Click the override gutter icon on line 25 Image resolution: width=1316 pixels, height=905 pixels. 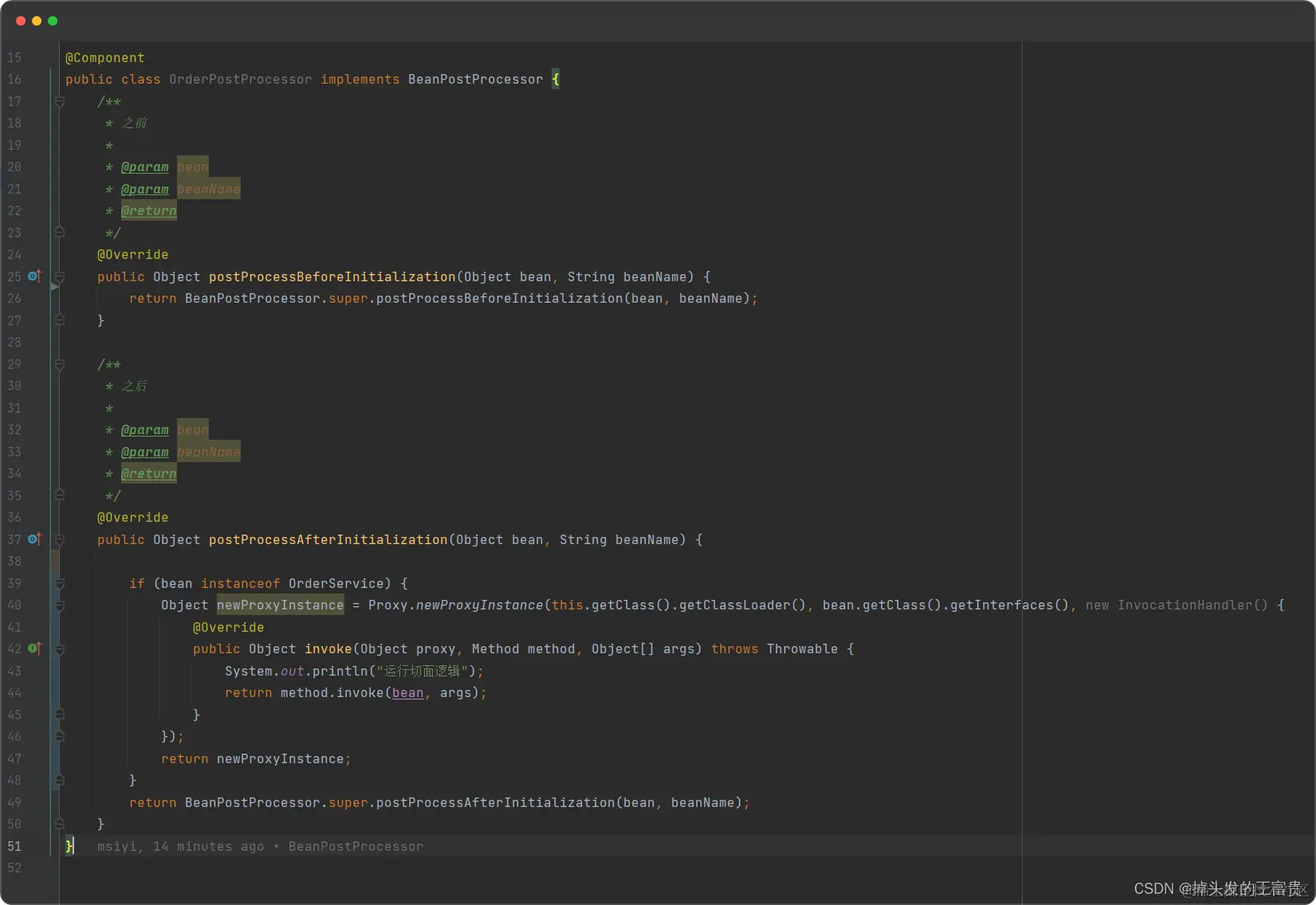34,276
